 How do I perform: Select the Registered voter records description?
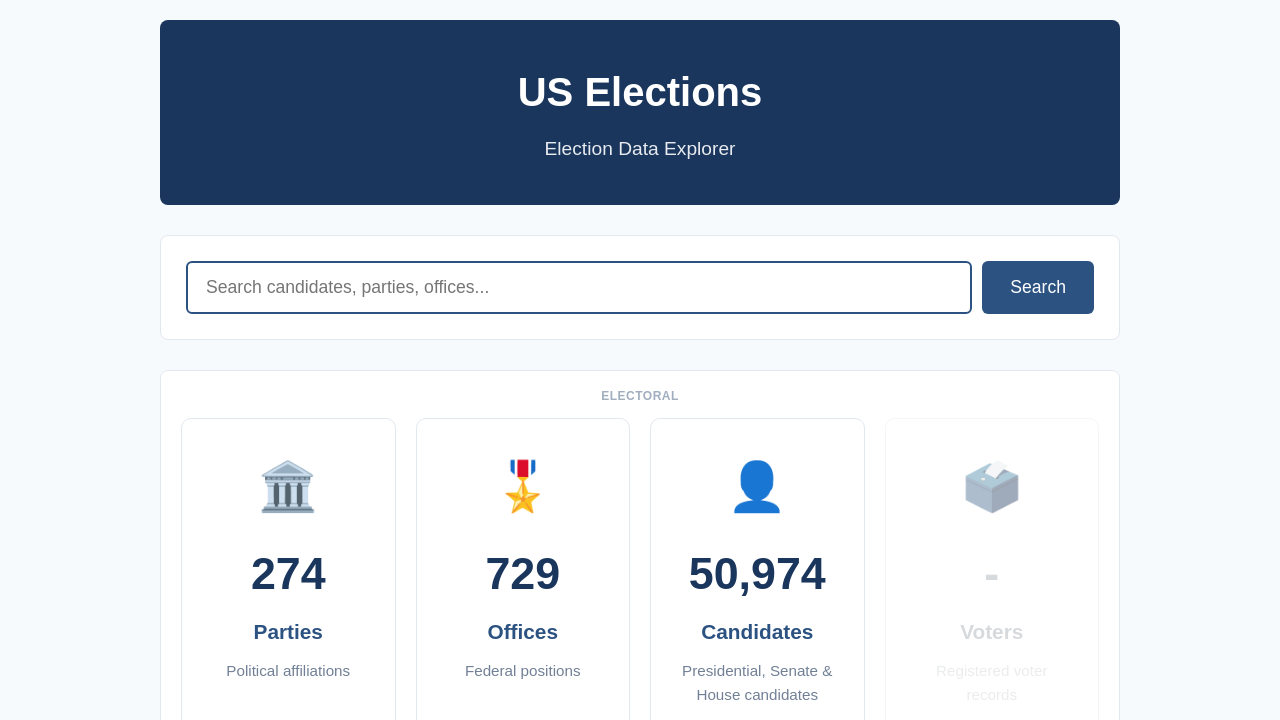[x=992, y=683]
